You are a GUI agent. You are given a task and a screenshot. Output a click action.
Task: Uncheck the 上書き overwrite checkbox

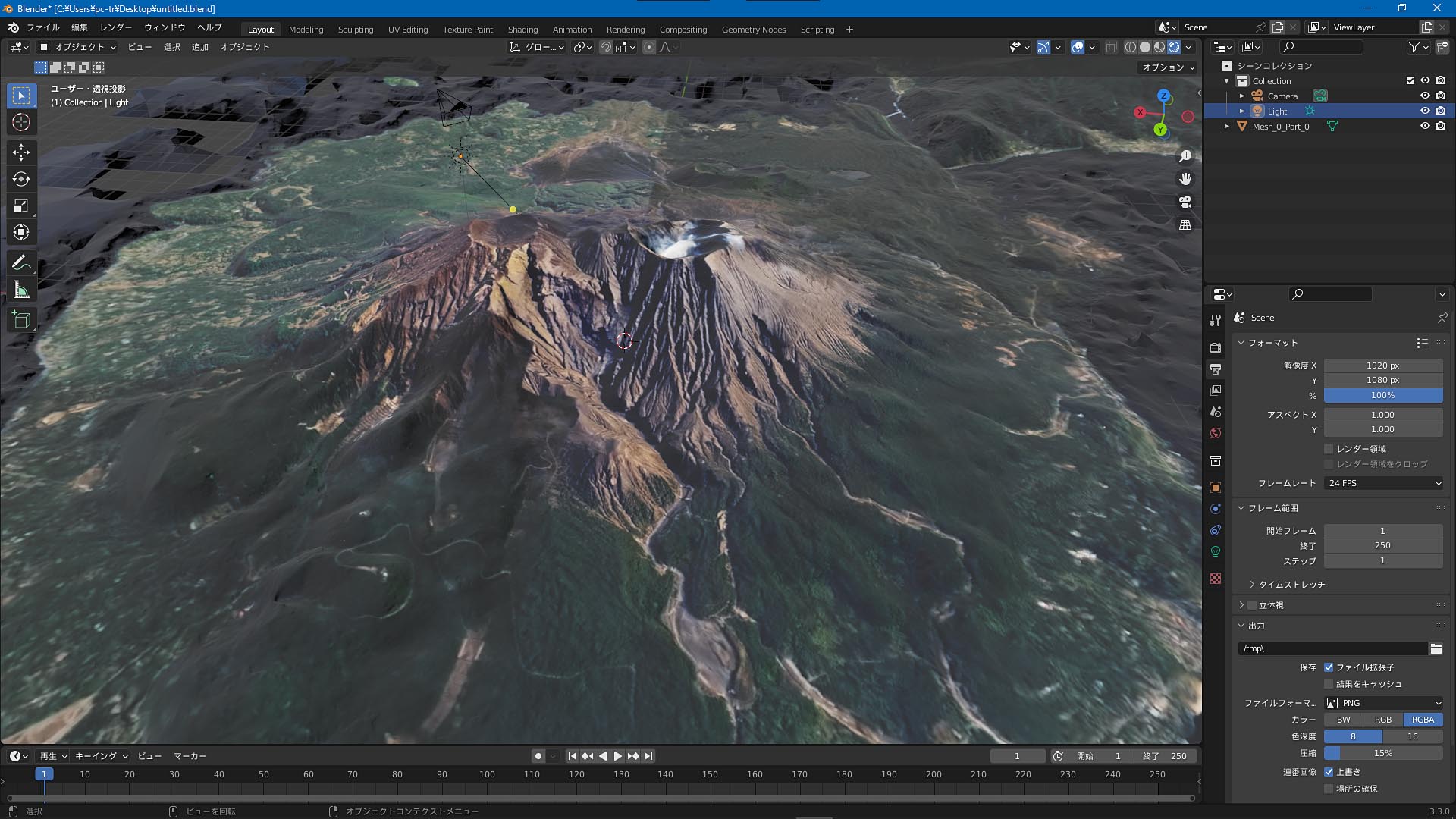pos(1329,772)
